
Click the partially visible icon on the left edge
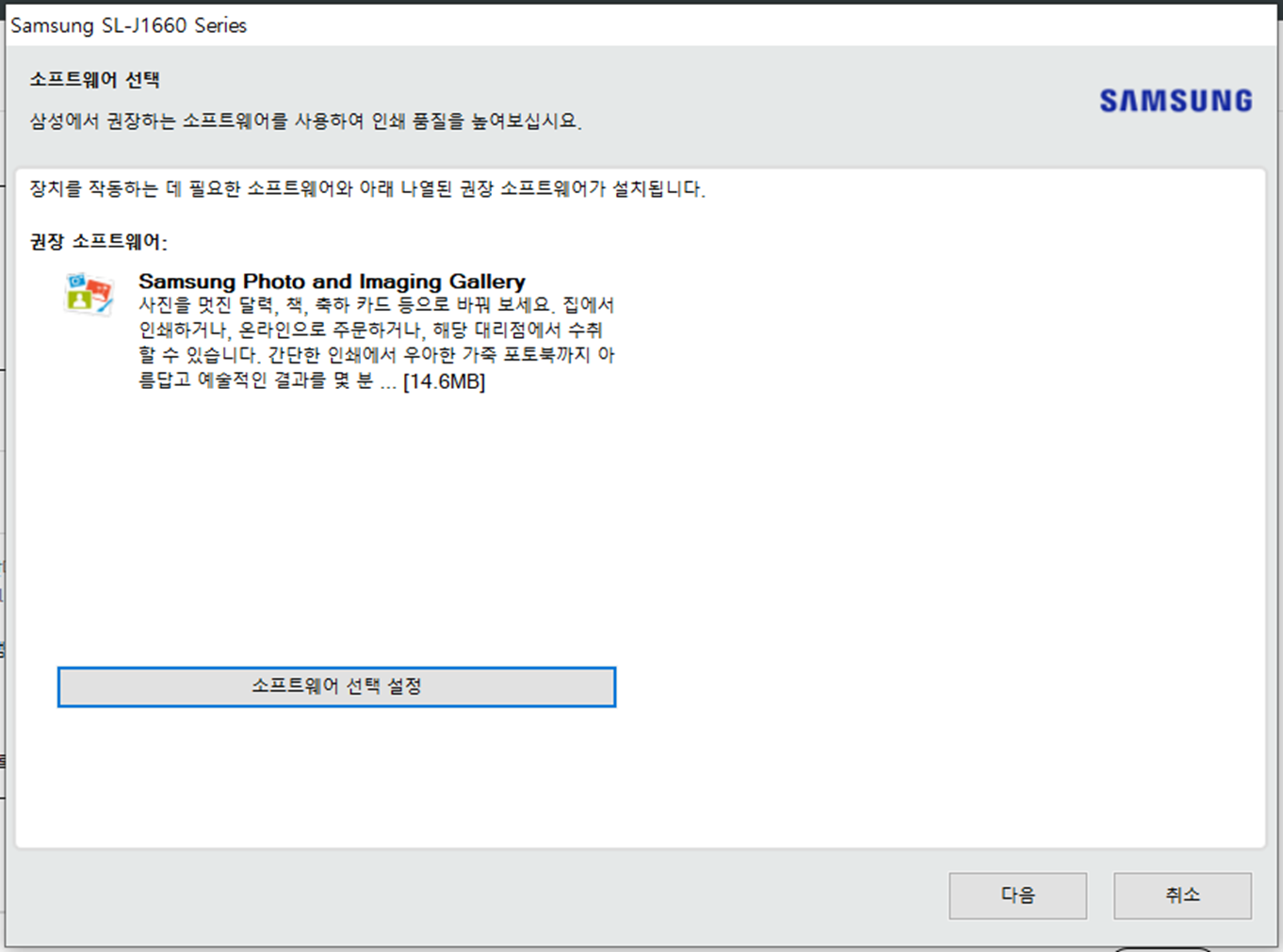(4, 650)
